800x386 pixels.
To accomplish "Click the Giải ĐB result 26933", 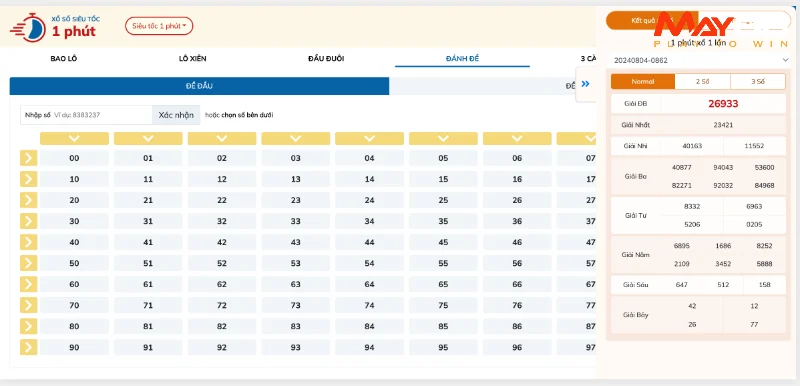I will point(723,104).
